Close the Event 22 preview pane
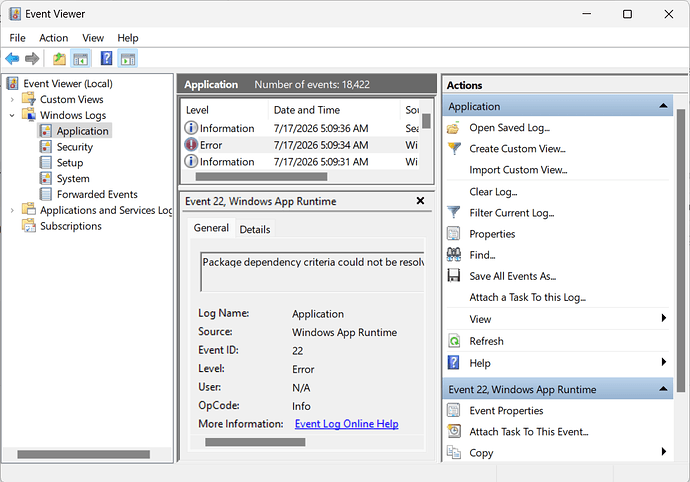 click(420, 201)
